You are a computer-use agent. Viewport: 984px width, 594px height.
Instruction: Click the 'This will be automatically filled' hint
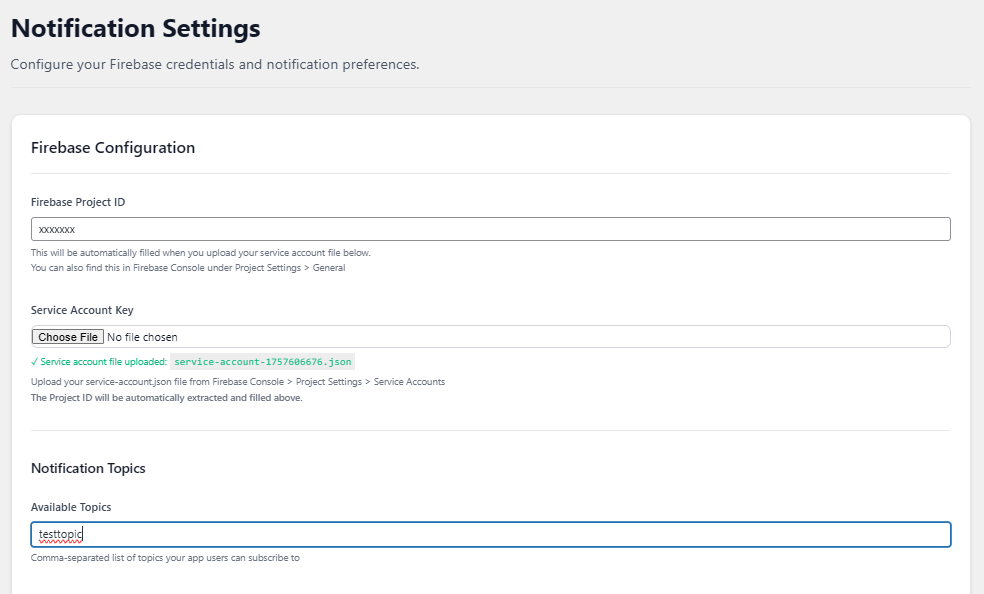click(x=201, y=253)
